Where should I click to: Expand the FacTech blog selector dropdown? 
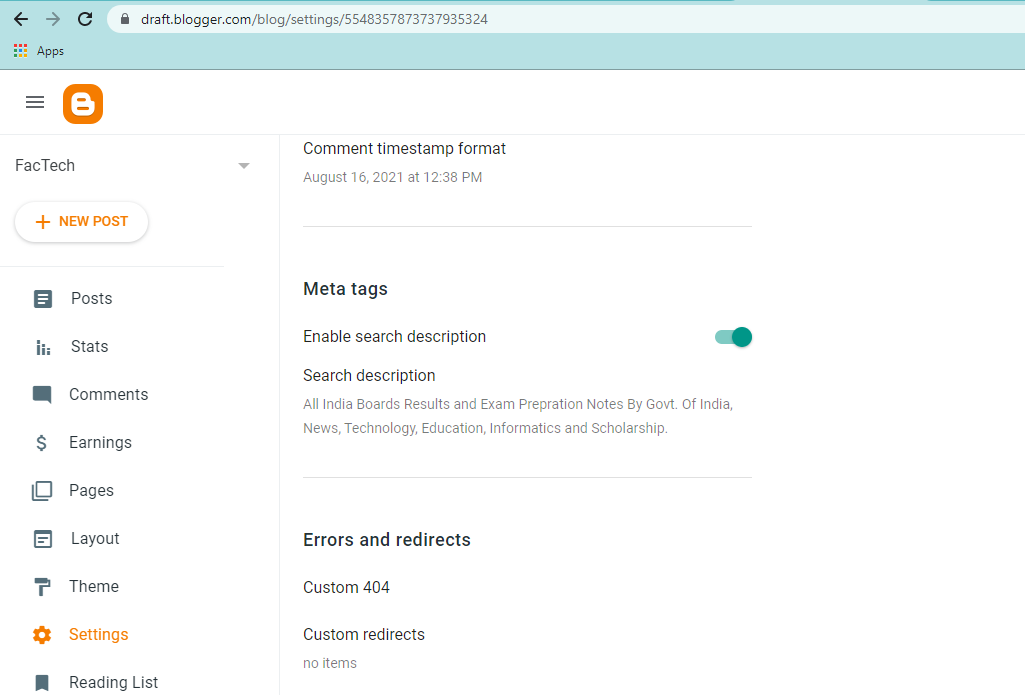pos(244,165)
